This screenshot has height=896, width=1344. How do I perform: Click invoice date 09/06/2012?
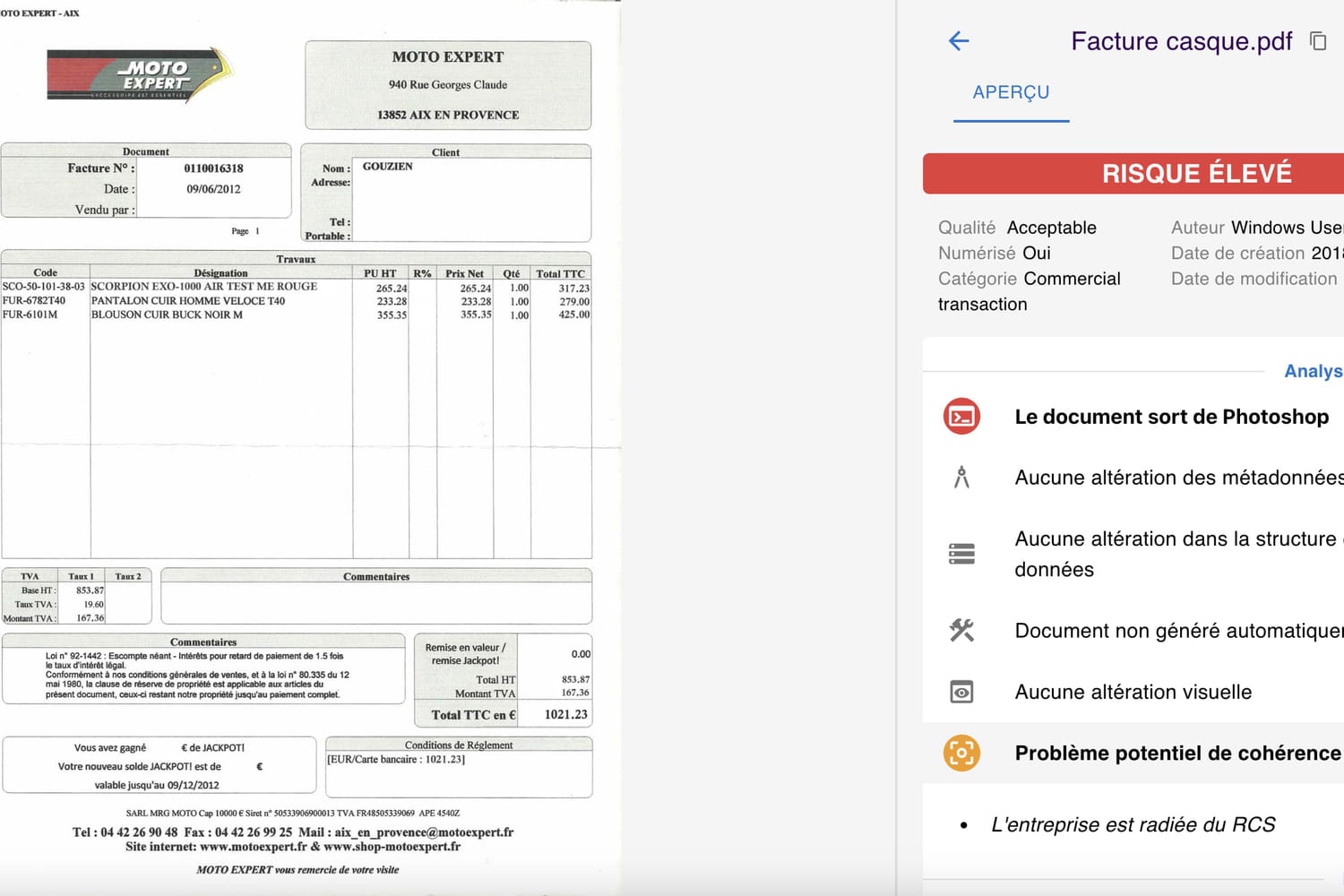point(213,189)
